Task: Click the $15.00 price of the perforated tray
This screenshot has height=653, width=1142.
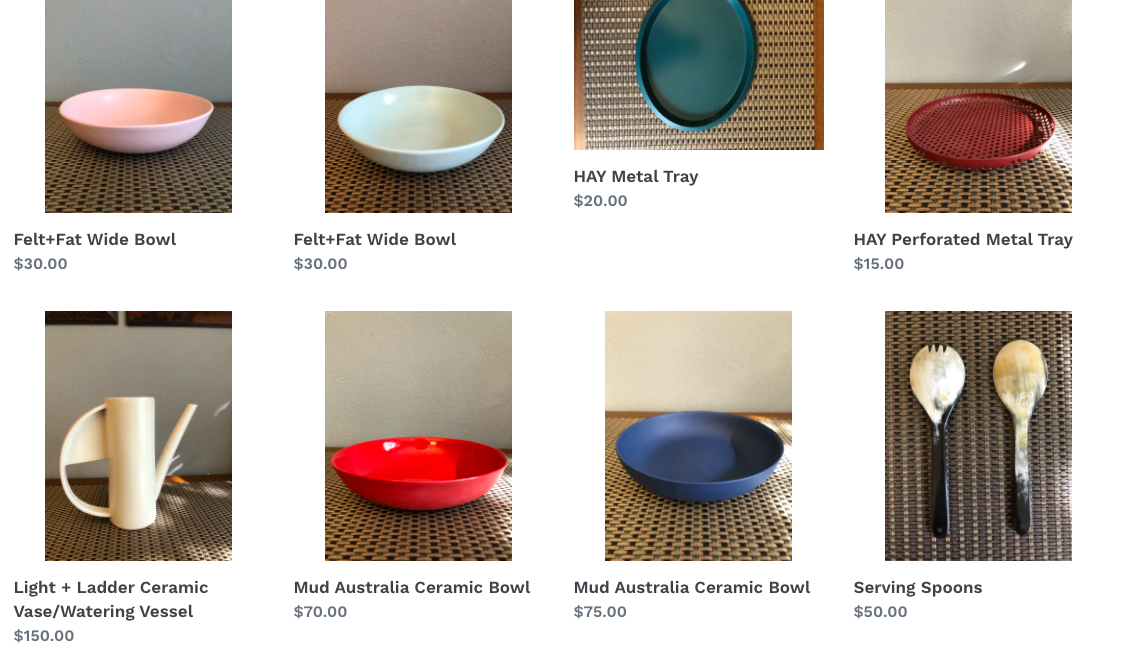Action: click(x=878, y=264)
